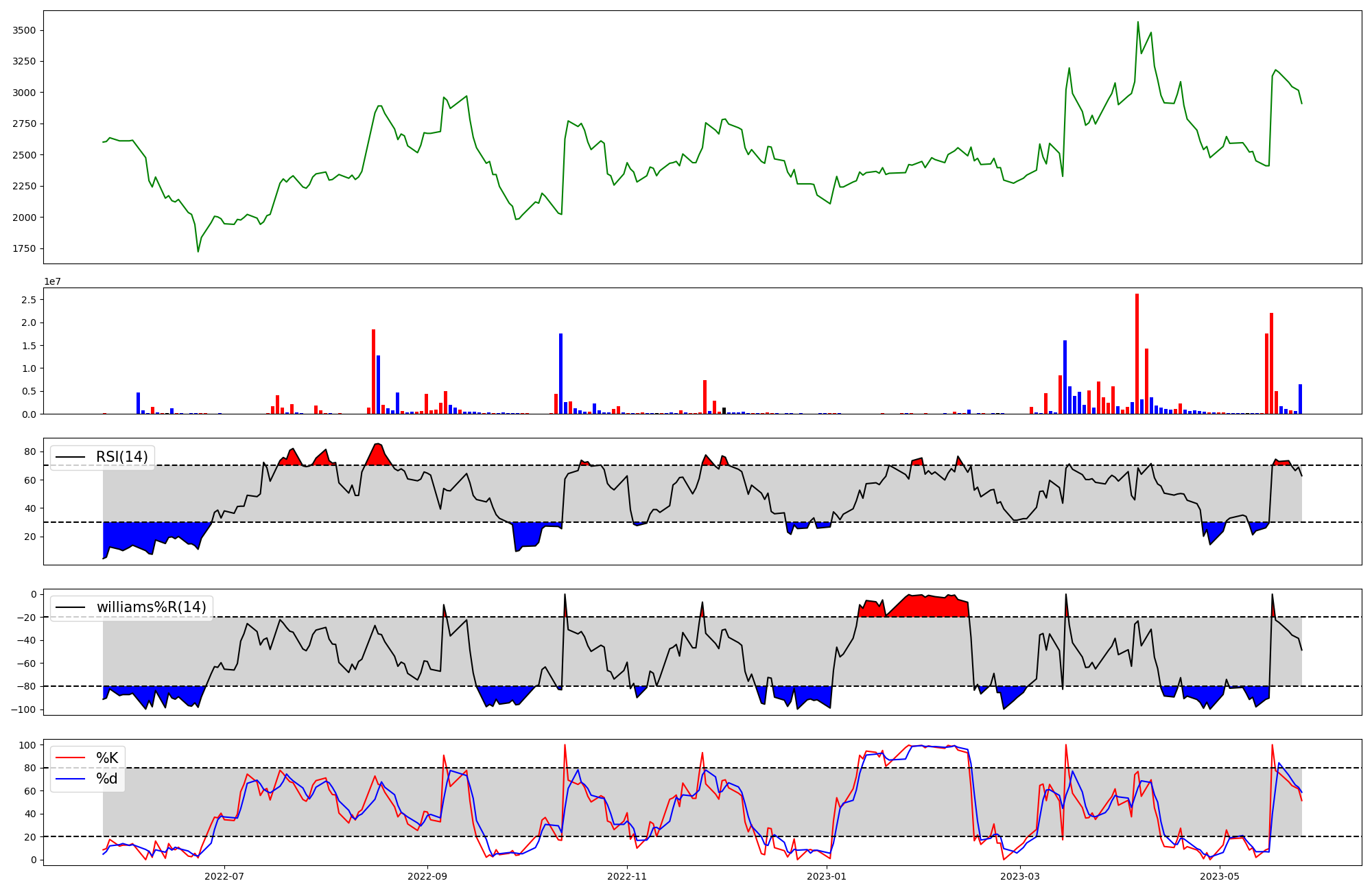Click the 1750 price axis tick label
The width and height of the screenshot is (1372, 892).
click(x=25, y=248)
